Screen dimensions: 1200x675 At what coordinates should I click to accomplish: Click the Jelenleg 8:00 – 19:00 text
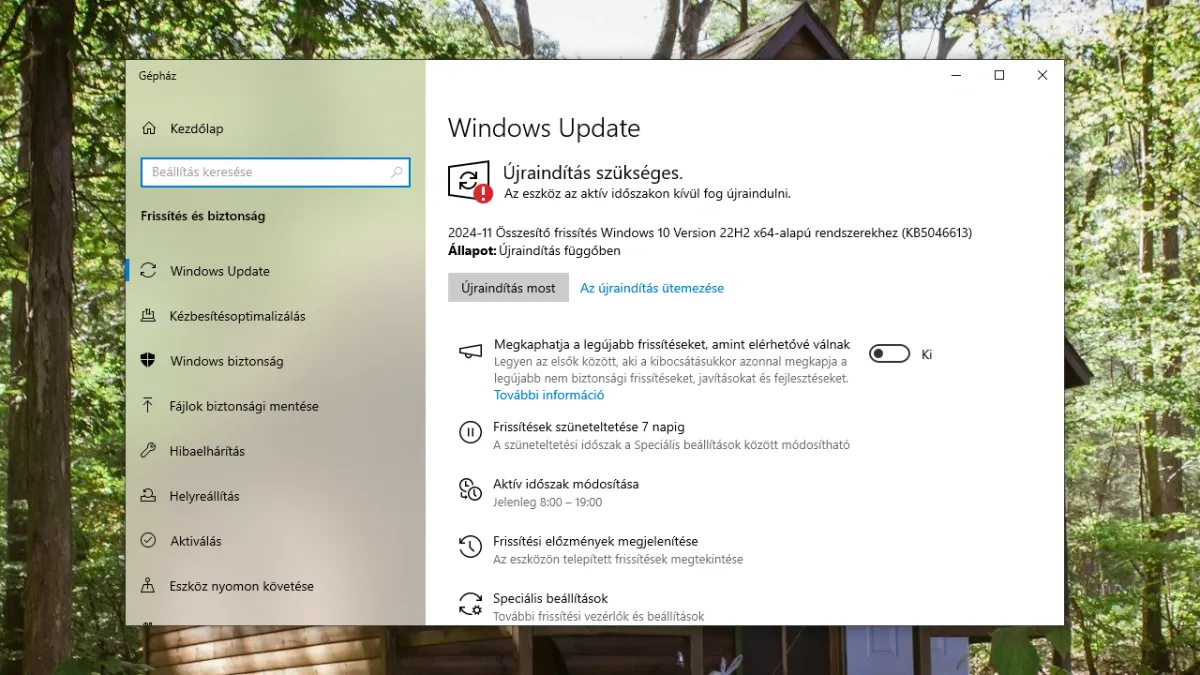point(548,502)
